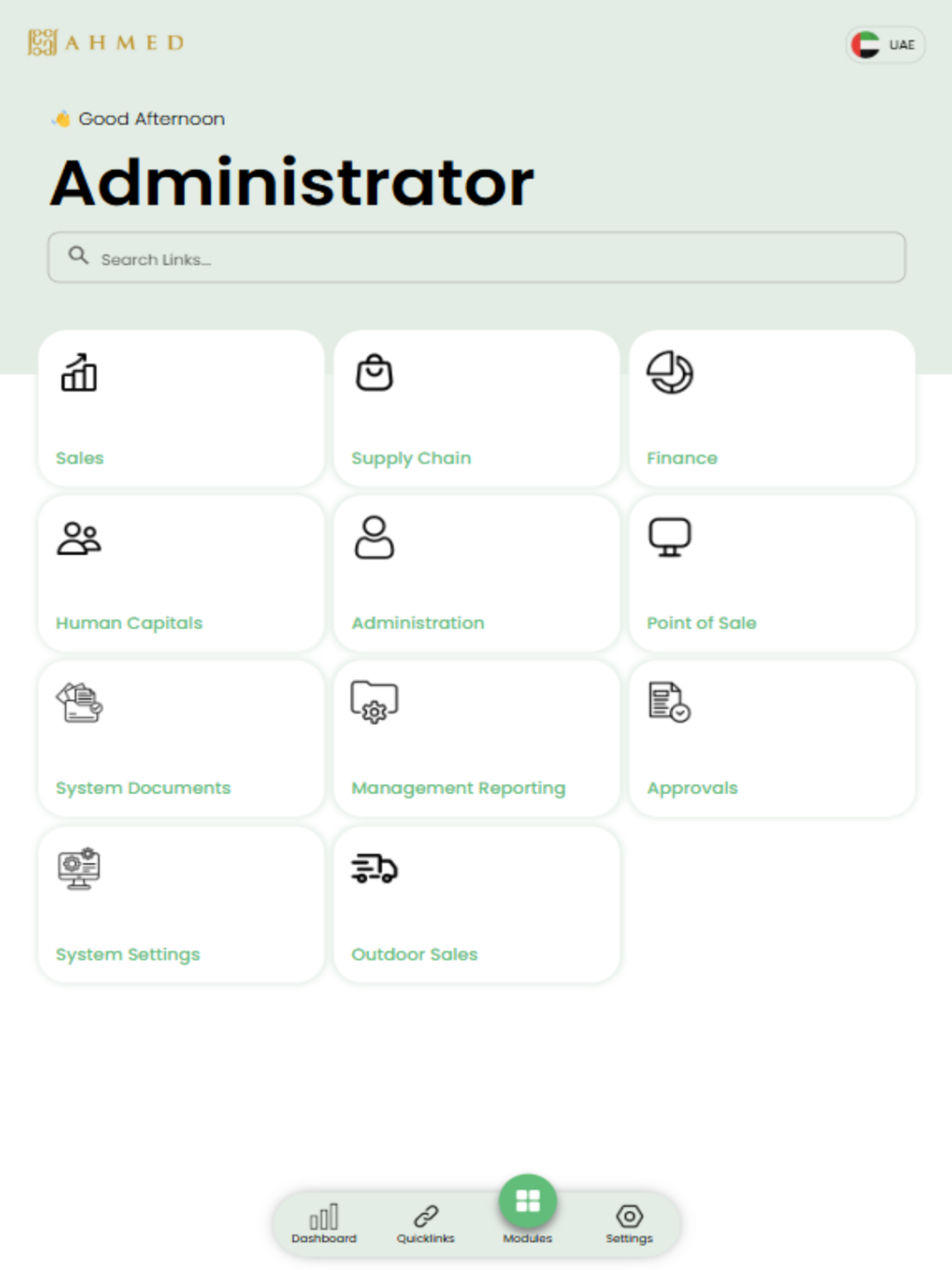The height and width of the screenshot is (1270, 952).
Task: Open Management Reporting folder gear icon
Action: (374, 702)
